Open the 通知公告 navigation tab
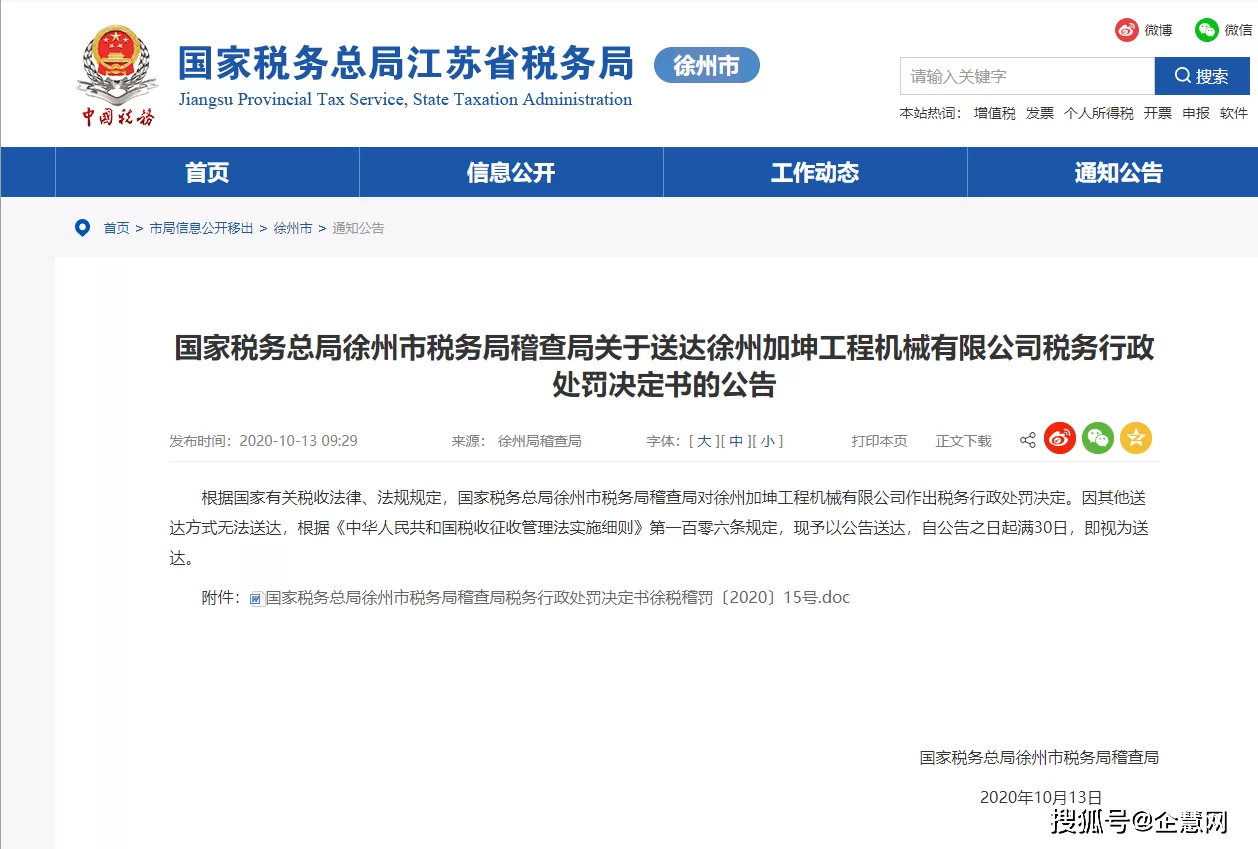 1118,173
